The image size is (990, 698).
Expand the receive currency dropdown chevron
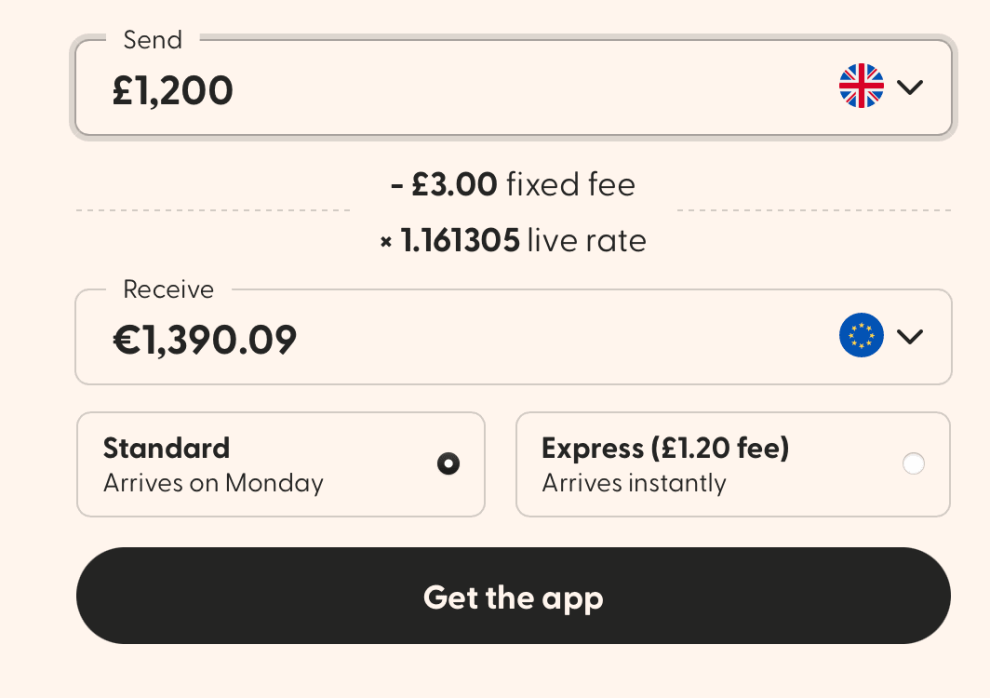tap(910, 336)
